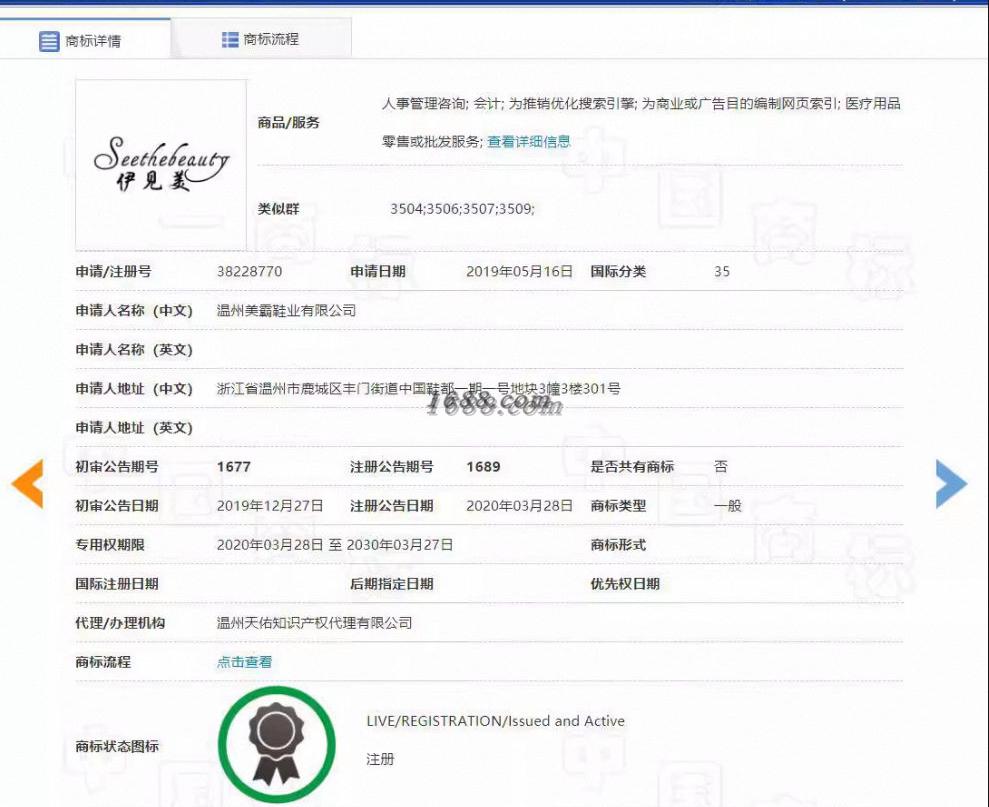989x807 pixels.
Task: Click the 专用权期限 label
Action: pyautogui.click(x=110, y=545)
